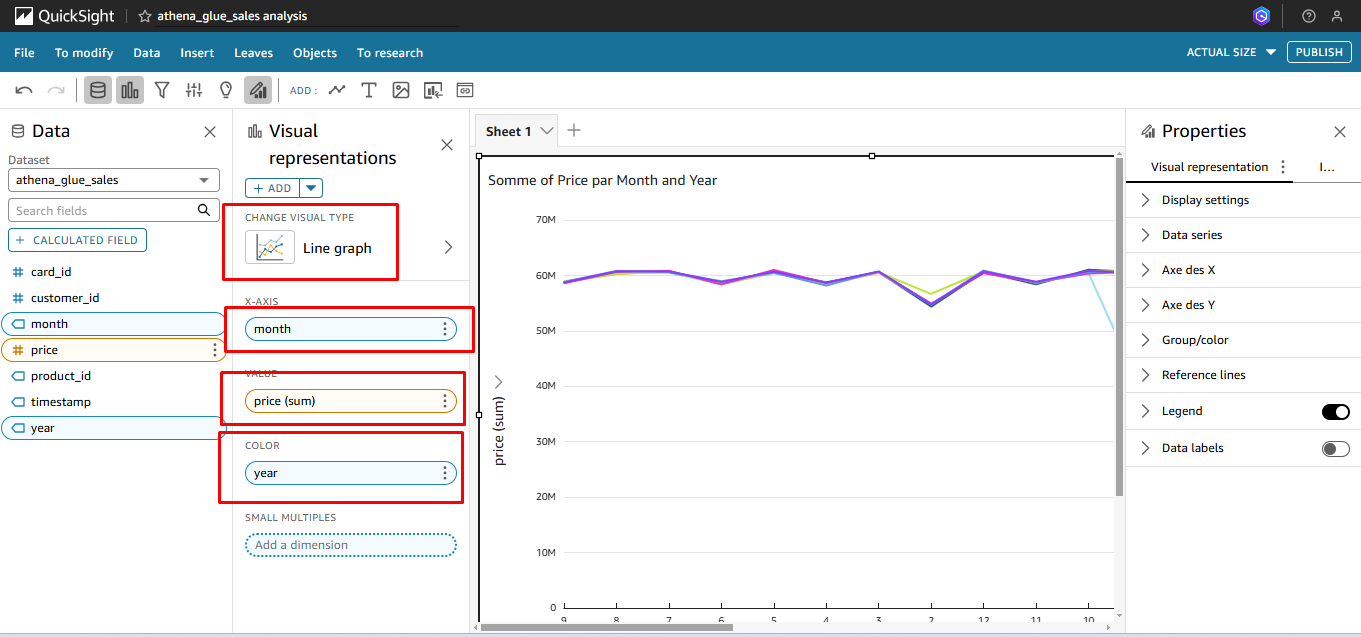The image size is (1361, 637).
Task: Select the Sheet 1 tab
Action: (x=508, y=131)
